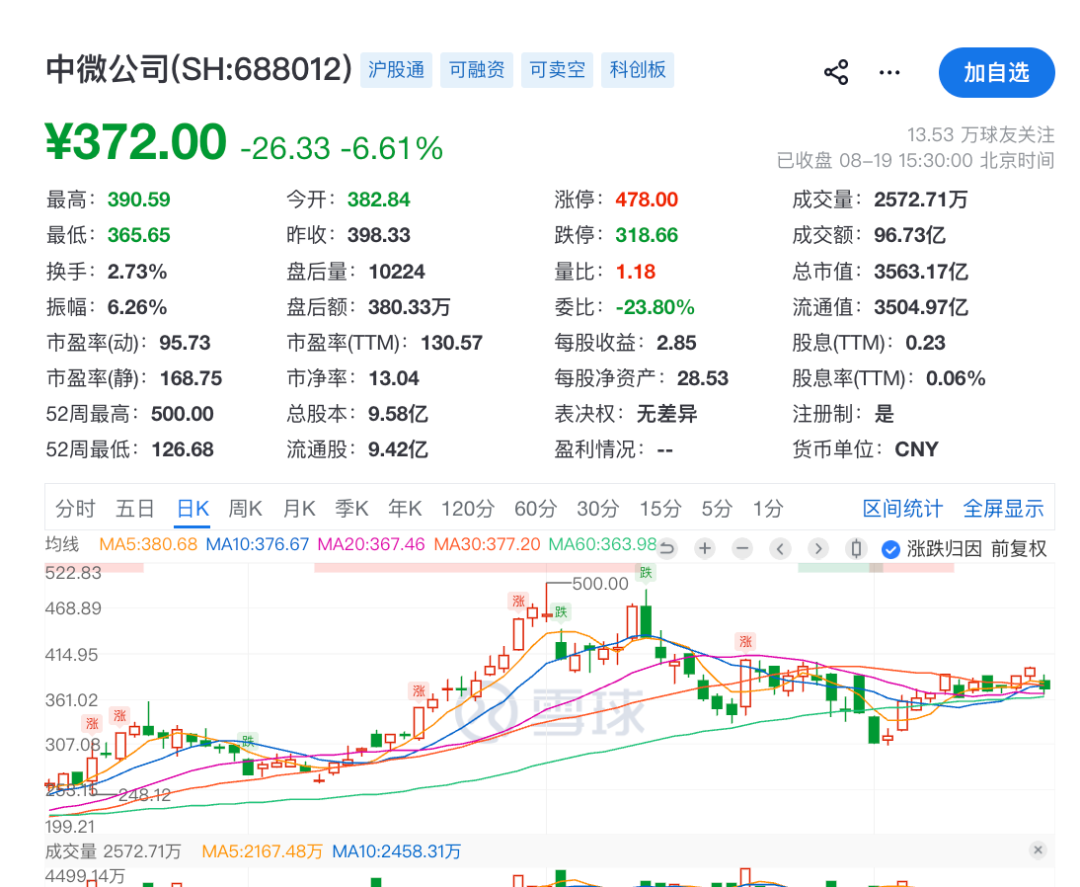1080x887 pixels.
Task: Zoom in chart with plus icon
Action: click(705, 549)
